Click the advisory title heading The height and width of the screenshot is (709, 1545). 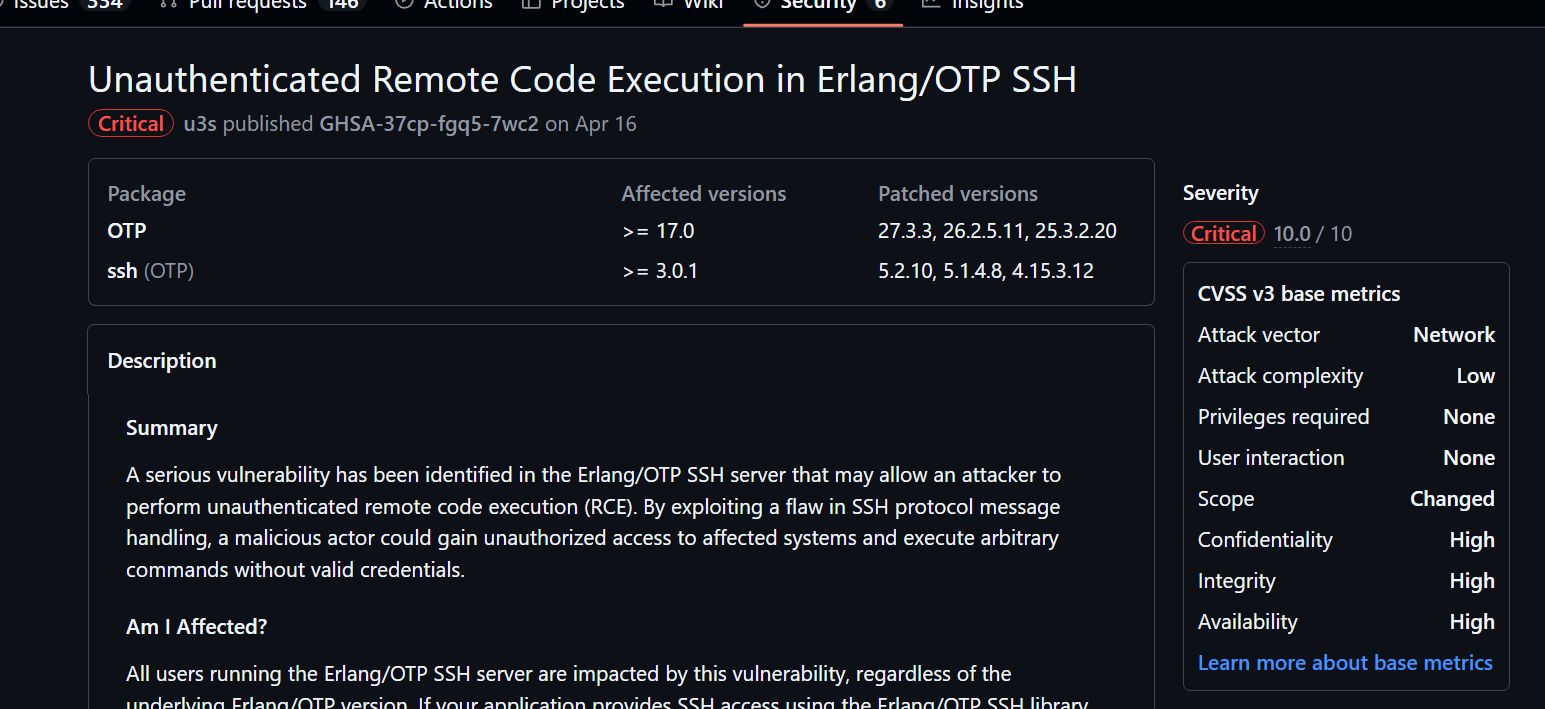[583, 80]
